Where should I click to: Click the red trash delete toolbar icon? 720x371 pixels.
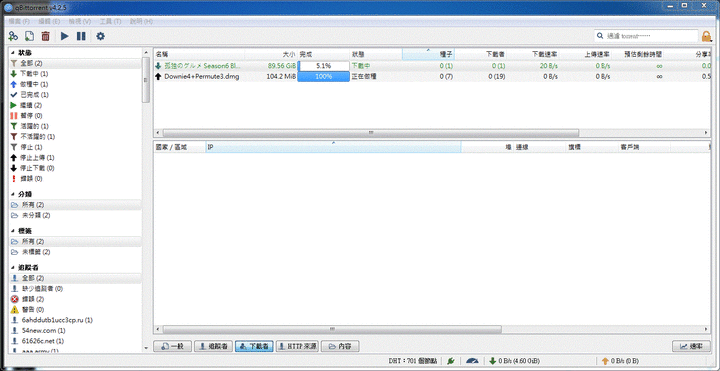click(45, 36)
